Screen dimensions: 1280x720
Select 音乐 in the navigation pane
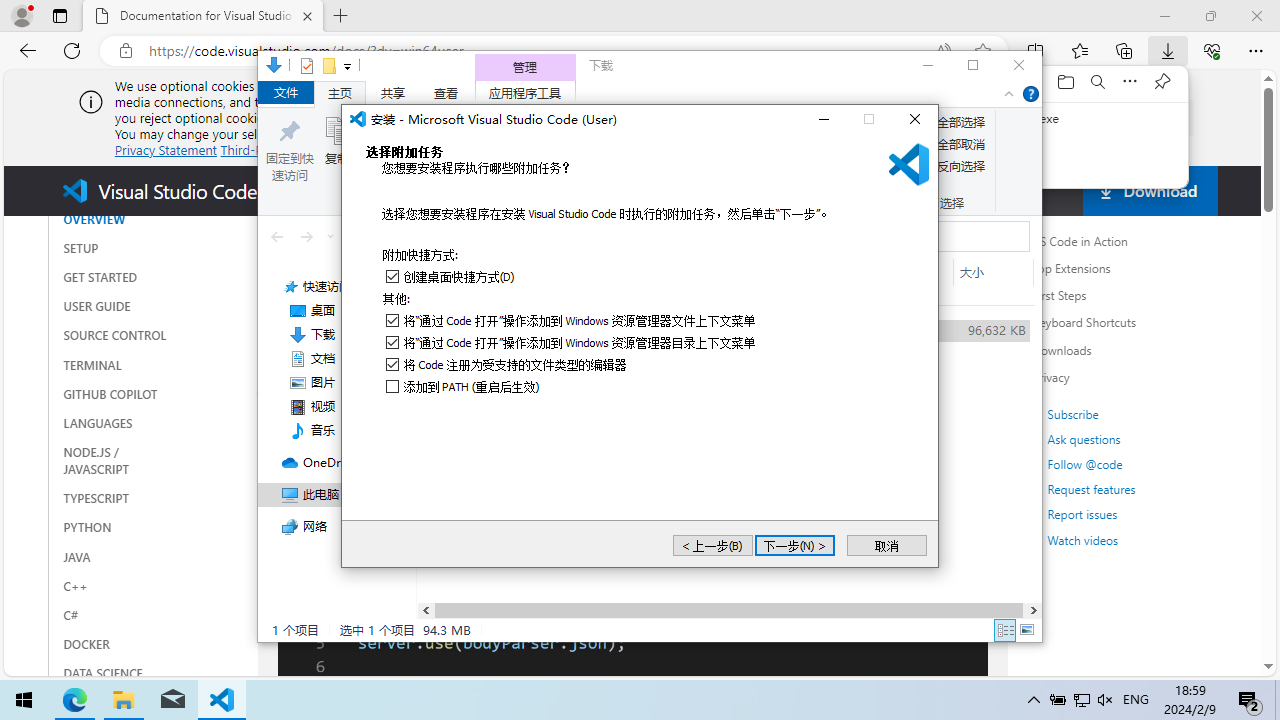(x=322, y=430)
